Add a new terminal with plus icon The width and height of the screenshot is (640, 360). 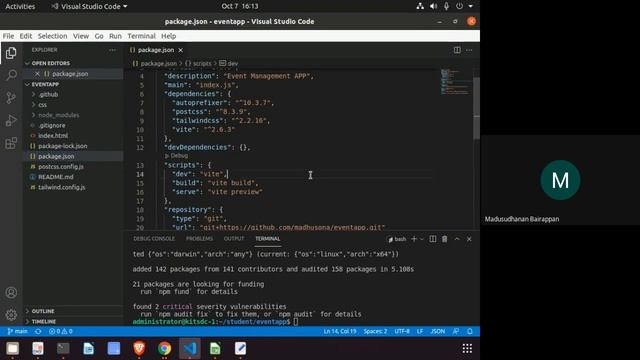point(414,239)
